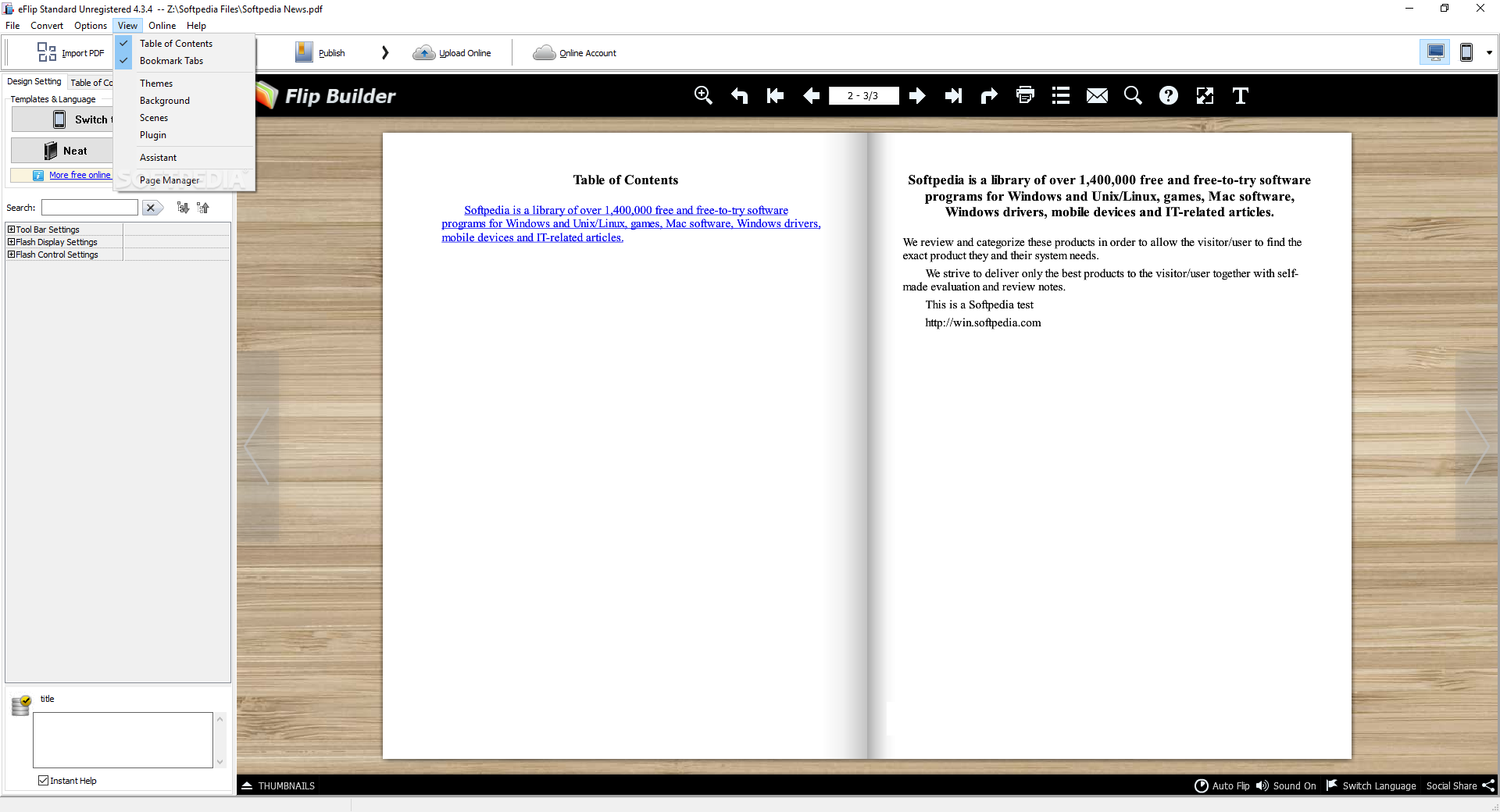Collapse all settings tree icon
The image size is (1500, 812).
point(203,208)
